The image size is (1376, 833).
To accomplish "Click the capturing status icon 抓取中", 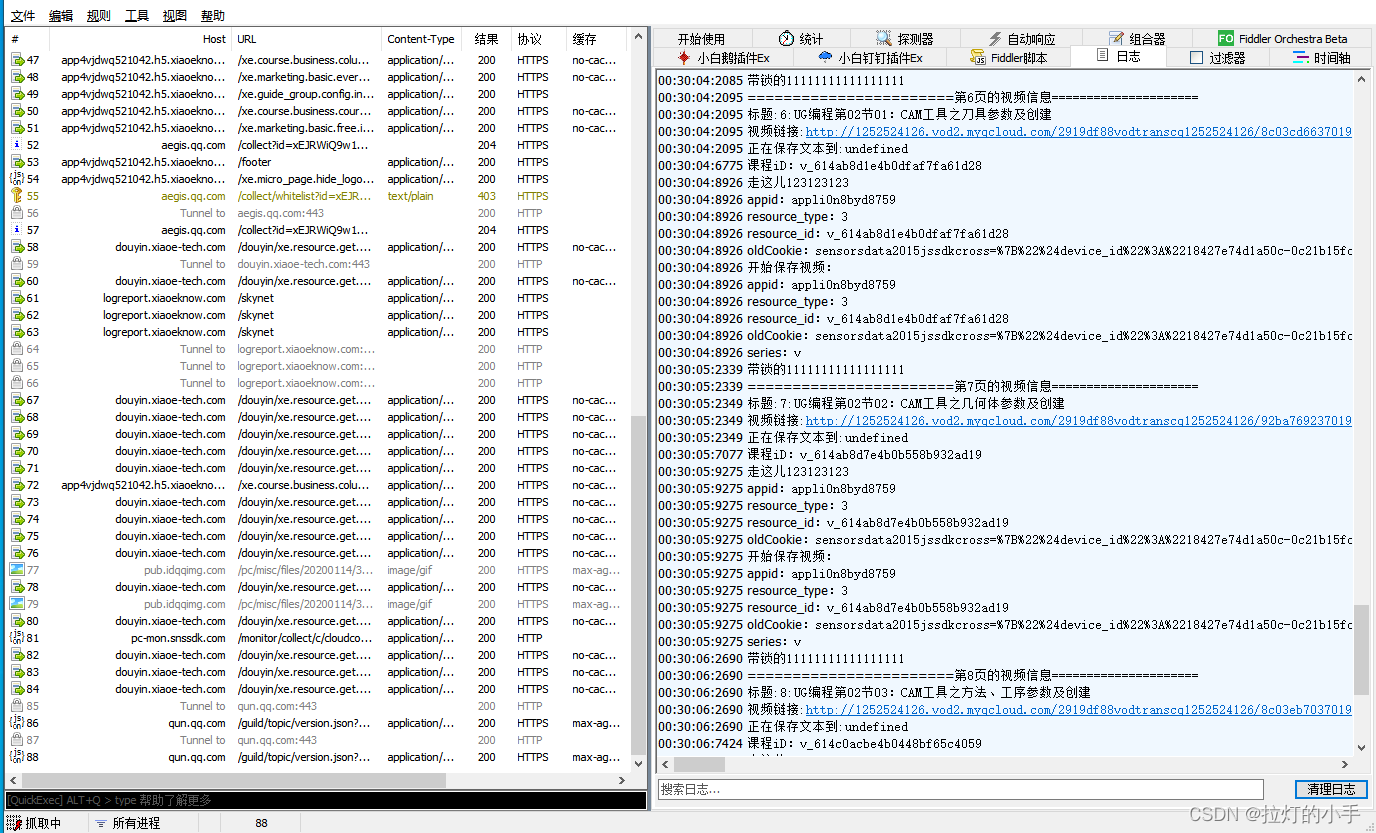I will 14,823.
